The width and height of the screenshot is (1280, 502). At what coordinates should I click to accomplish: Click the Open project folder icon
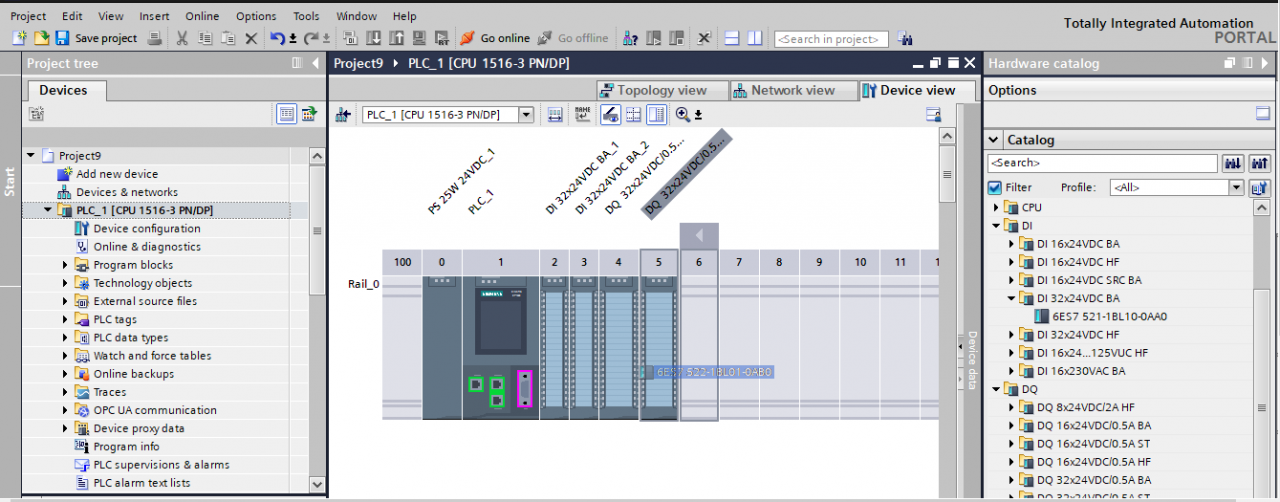pos(41,38)
